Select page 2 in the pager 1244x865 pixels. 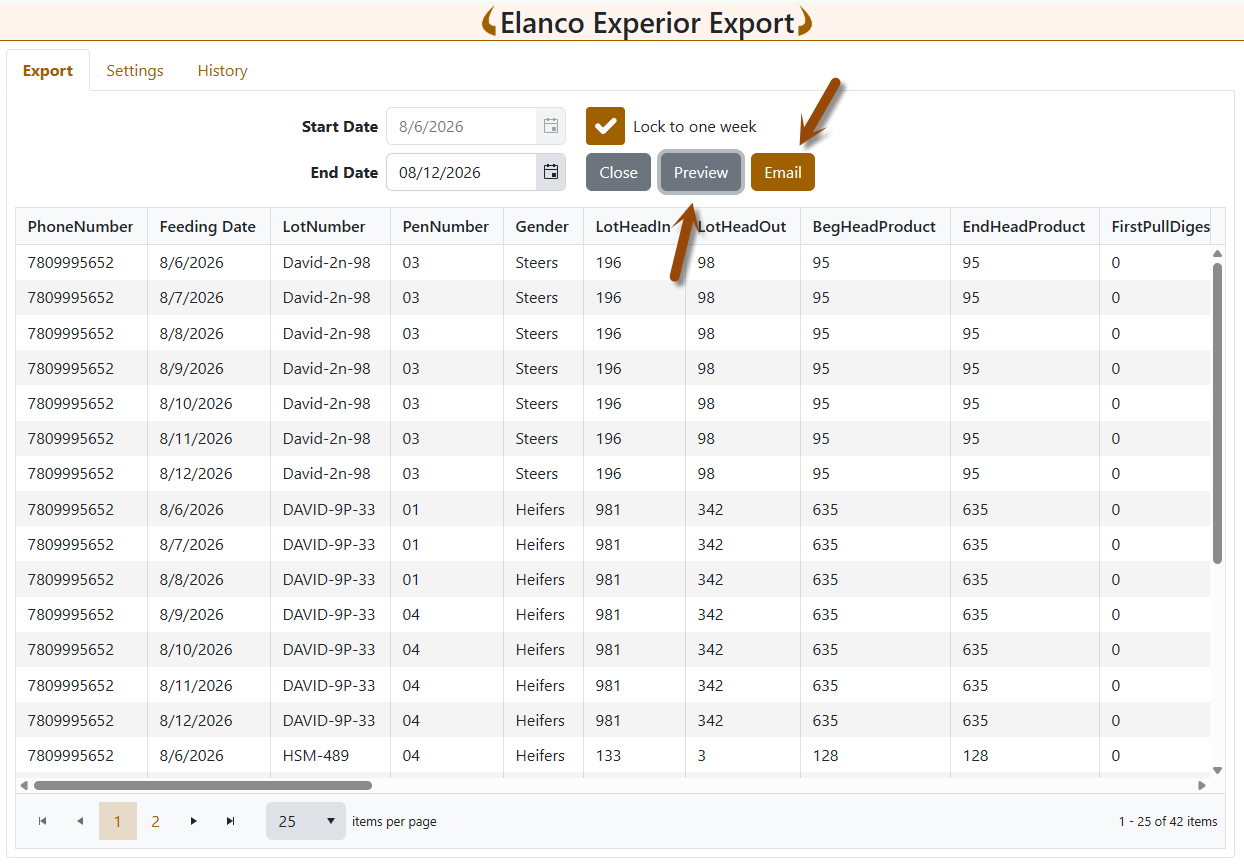pyautogui.click(x=155, y=821)
